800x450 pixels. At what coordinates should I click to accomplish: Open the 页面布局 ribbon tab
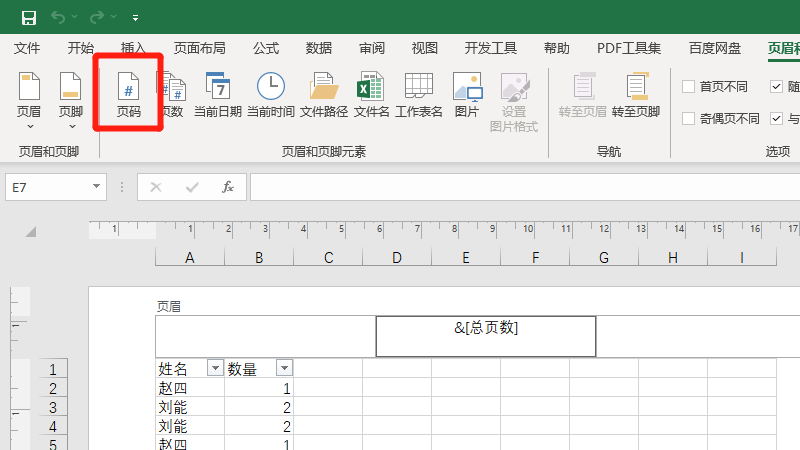[199, 48]
